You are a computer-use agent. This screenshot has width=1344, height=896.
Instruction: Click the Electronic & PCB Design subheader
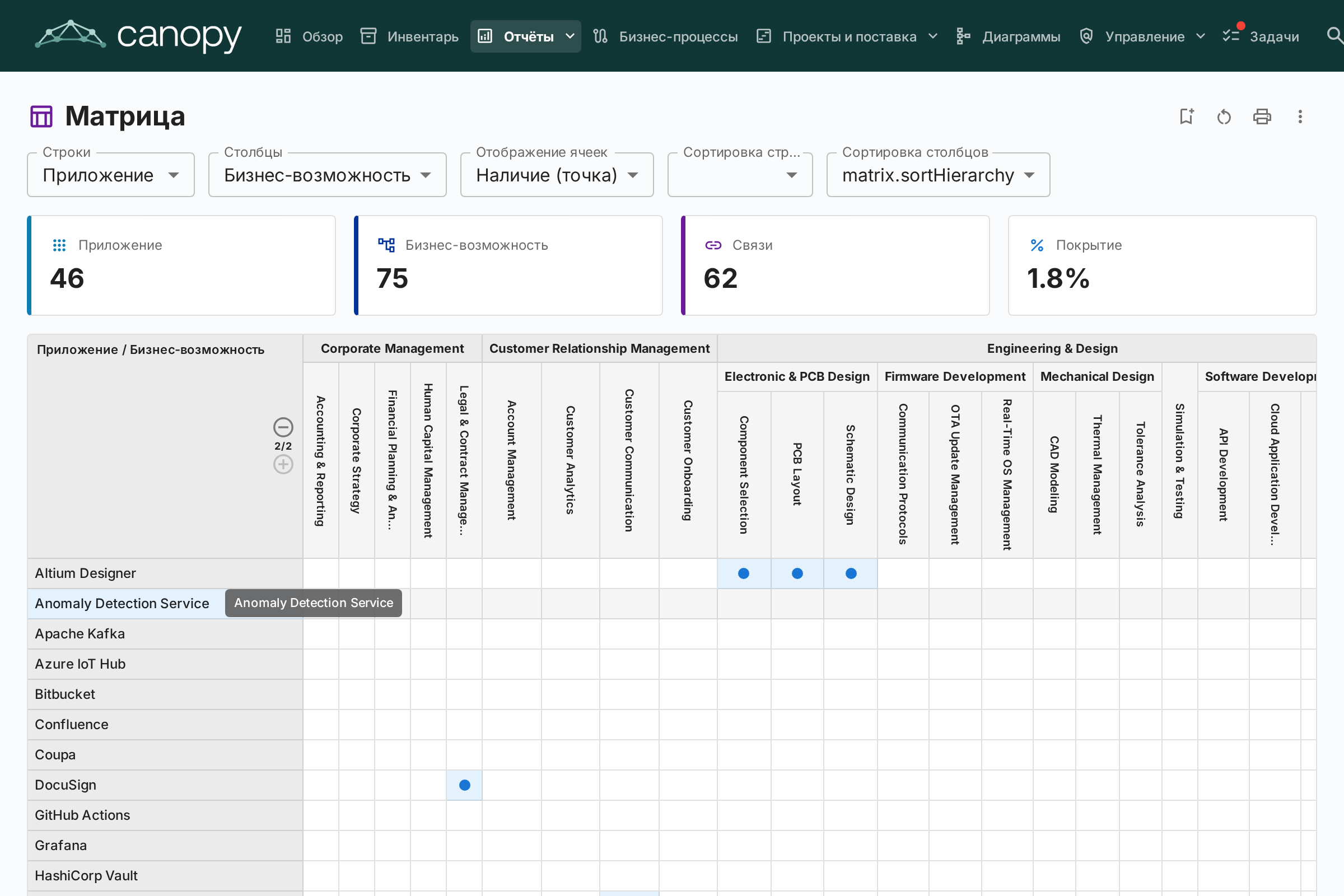tap(797, 376)
